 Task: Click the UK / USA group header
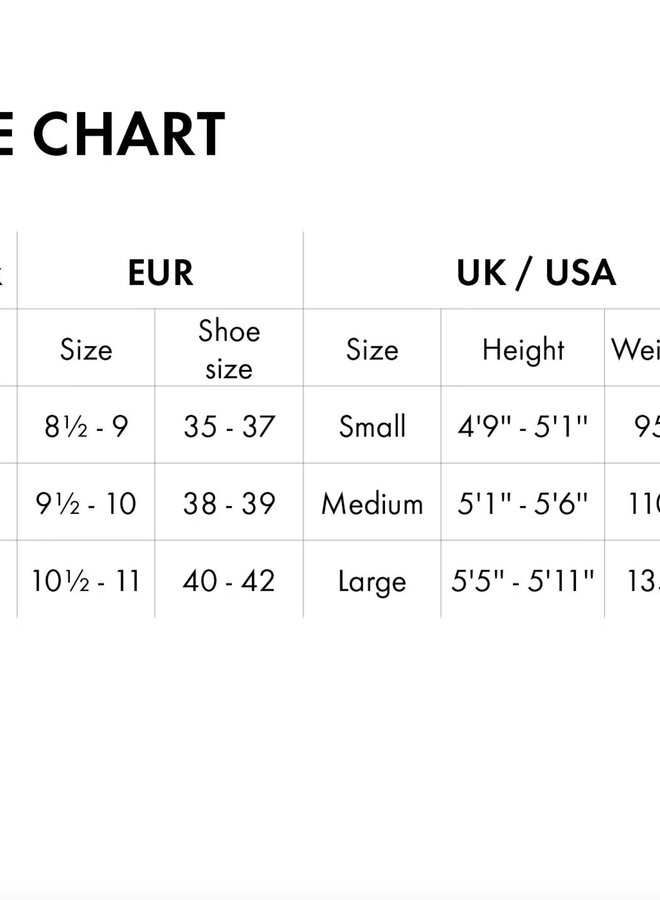point(535,272)
